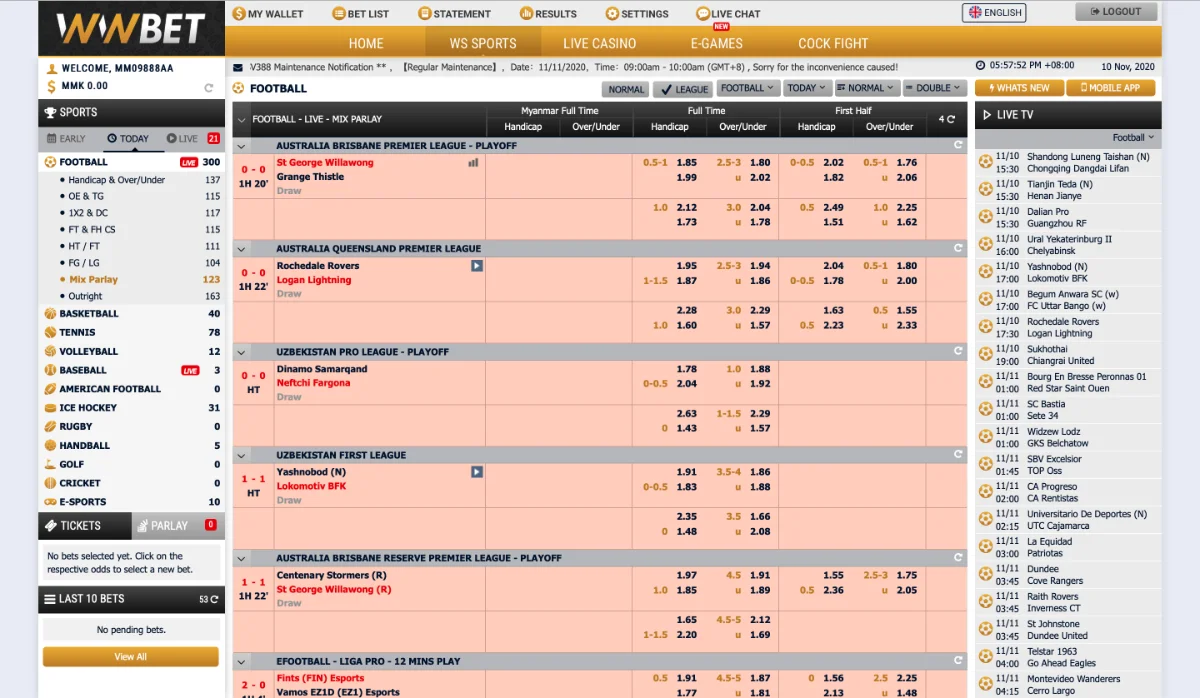The image size is (1200, 698).
Task: Switch sports filter to Early
Action: [x=67, y=139]
